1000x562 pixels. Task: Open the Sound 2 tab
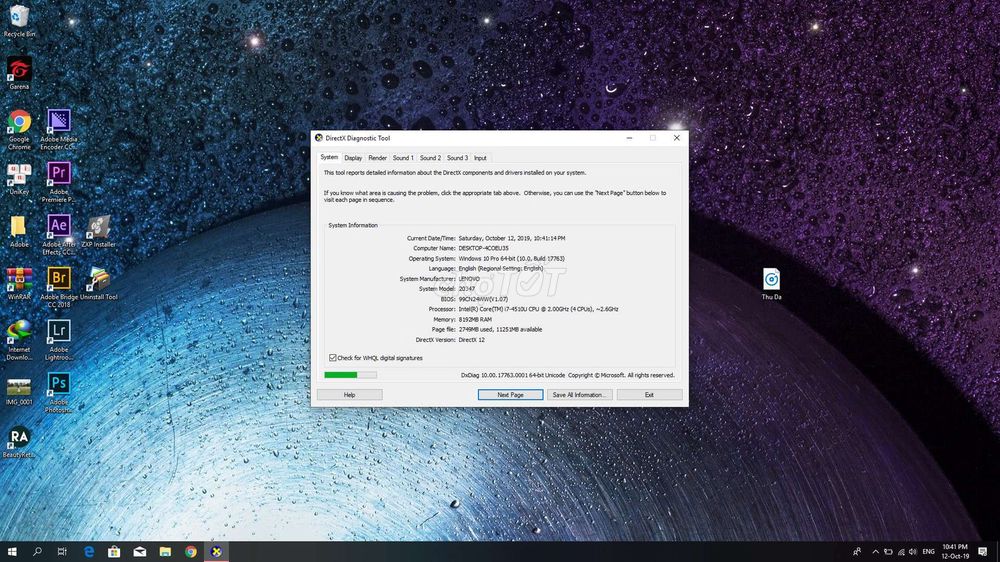pos(430,158)
